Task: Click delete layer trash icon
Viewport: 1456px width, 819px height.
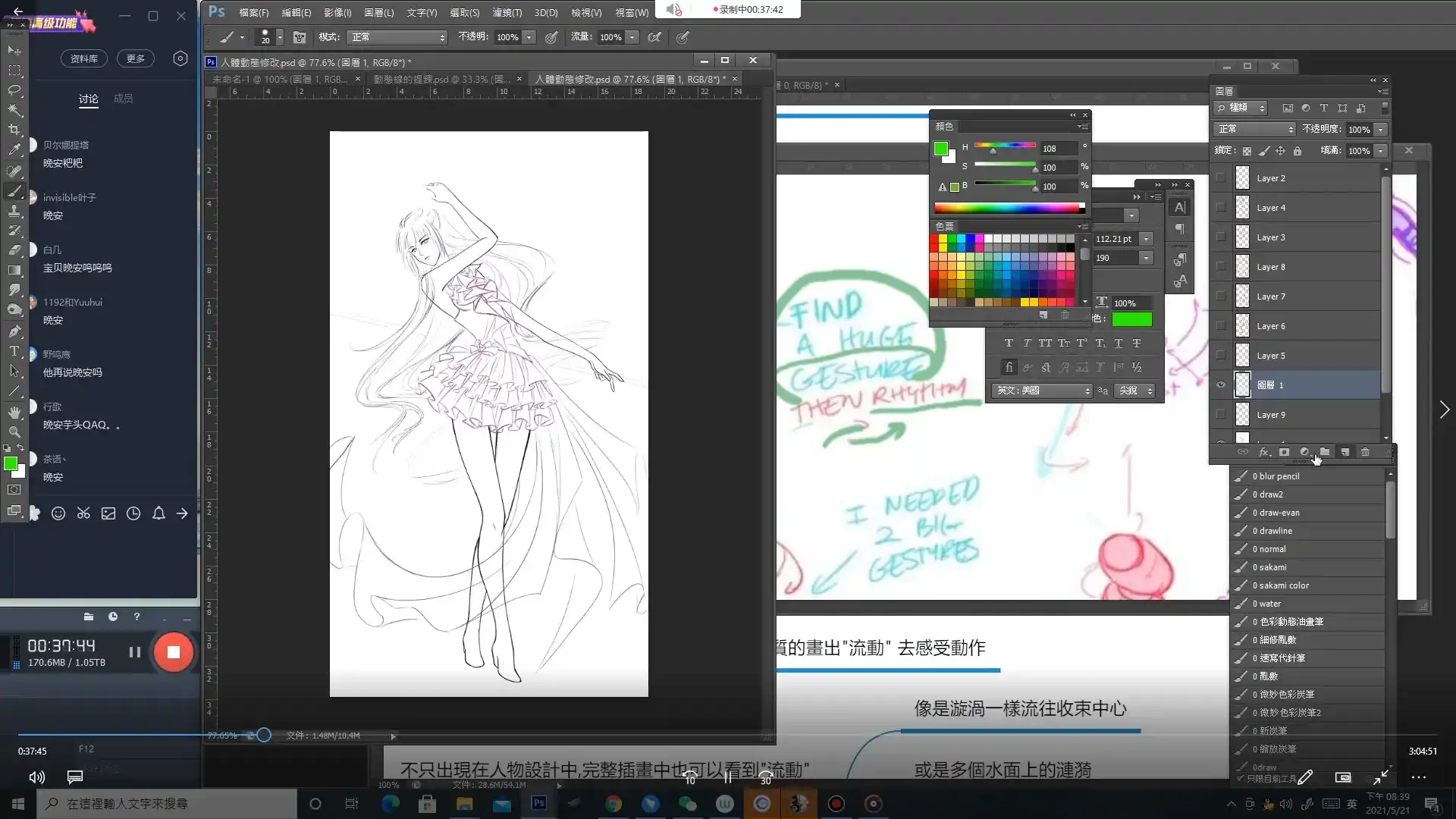Action: click(1365, 452)
